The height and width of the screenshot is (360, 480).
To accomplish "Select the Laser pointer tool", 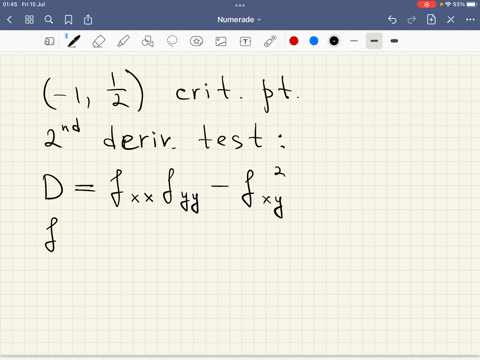I will (x=270, y=41).
